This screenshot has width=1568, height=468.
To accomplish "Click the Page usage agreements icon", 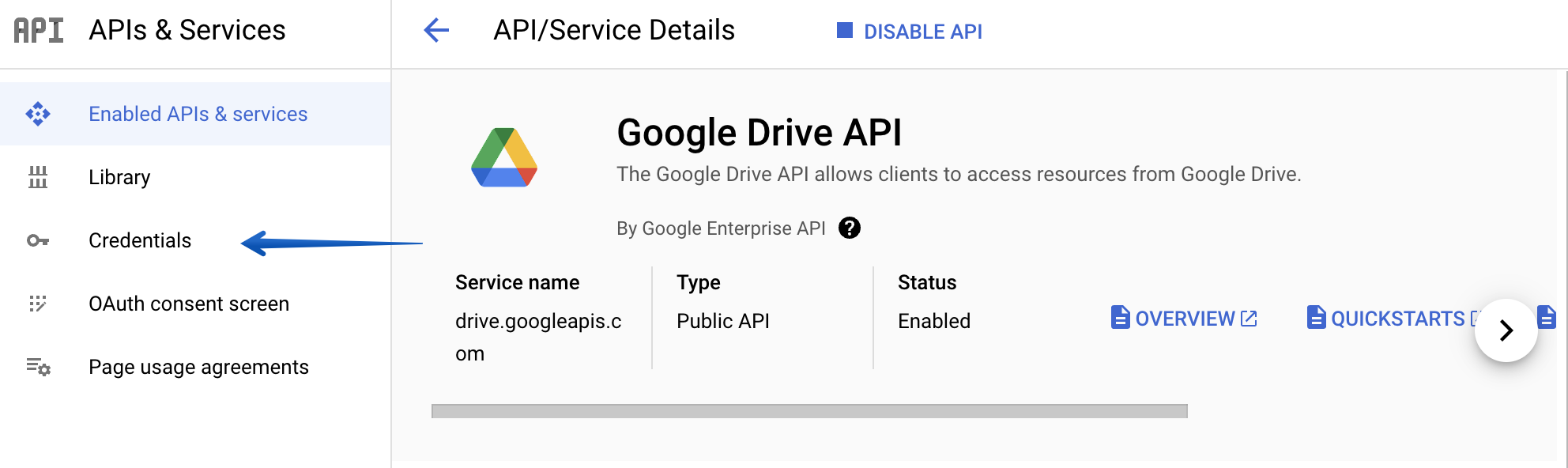I will pyautogui.click(x=38, y=367).
